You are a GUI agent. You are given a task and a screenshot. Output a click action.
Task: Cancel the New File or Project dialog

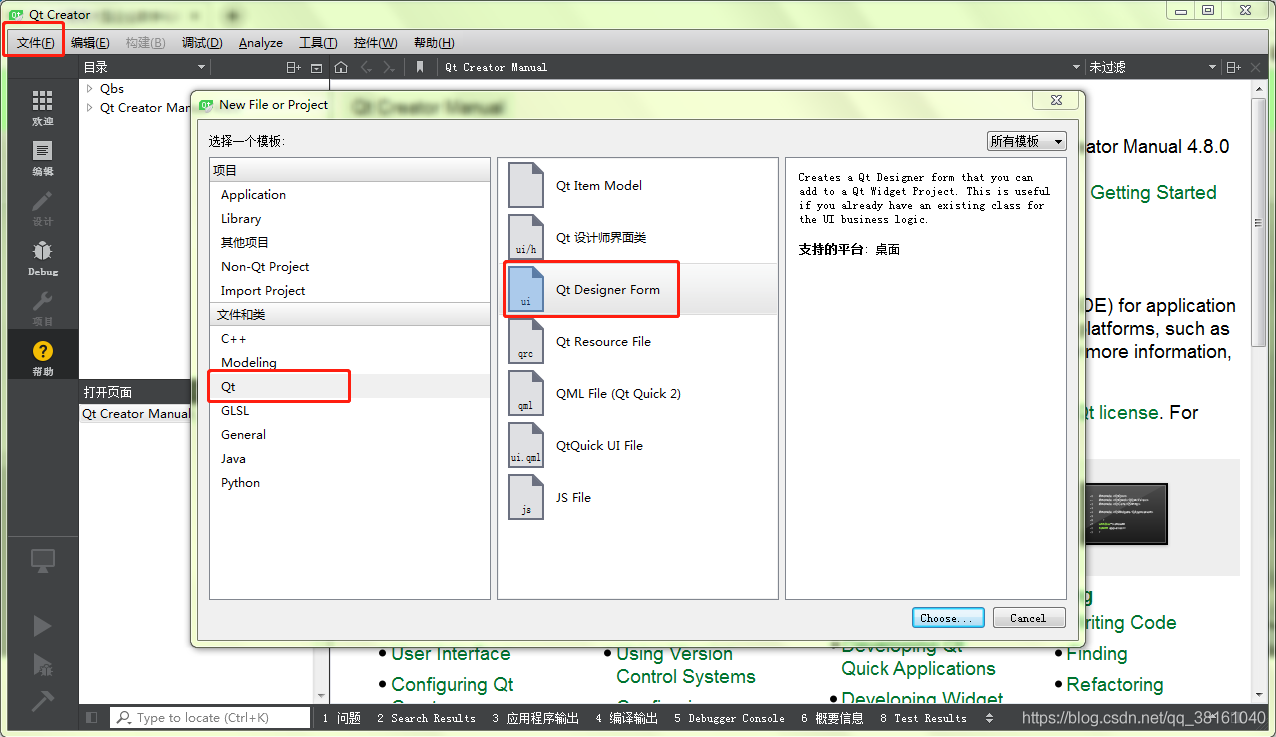[1029, 617]
